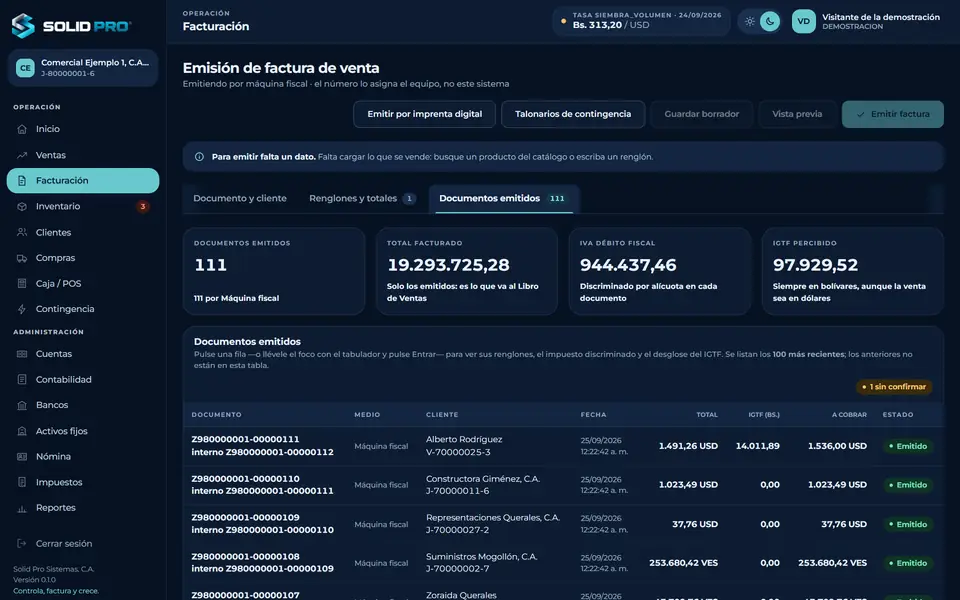Click Cerrar sesión logout icon
Screen dimensions: 960x600
[22, 544]
